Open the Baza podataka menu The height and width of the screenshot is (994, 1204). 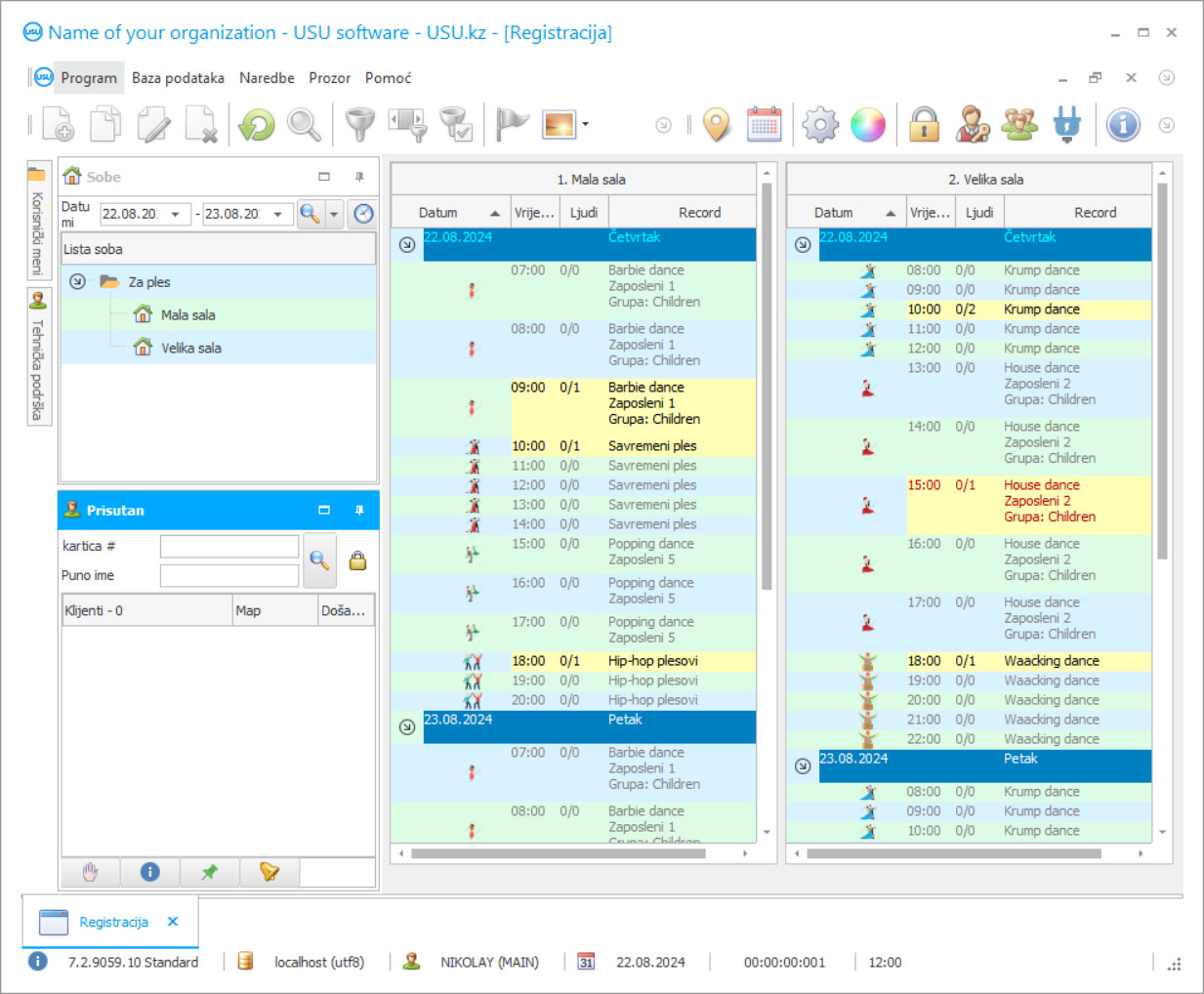(178, 78)
